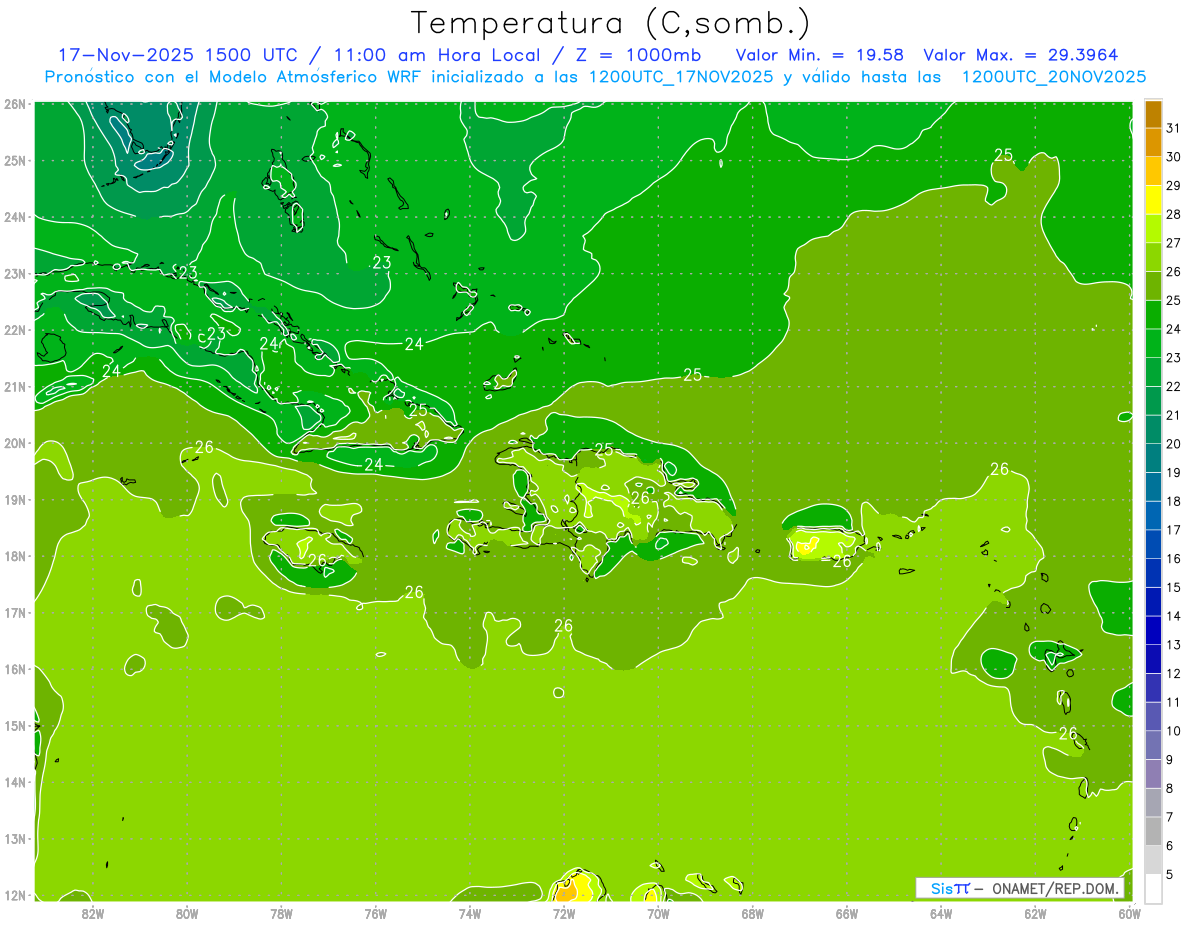Click the yellow 28 legend color segment
The image size is (1200, 927).
(x=1153, y=200)
